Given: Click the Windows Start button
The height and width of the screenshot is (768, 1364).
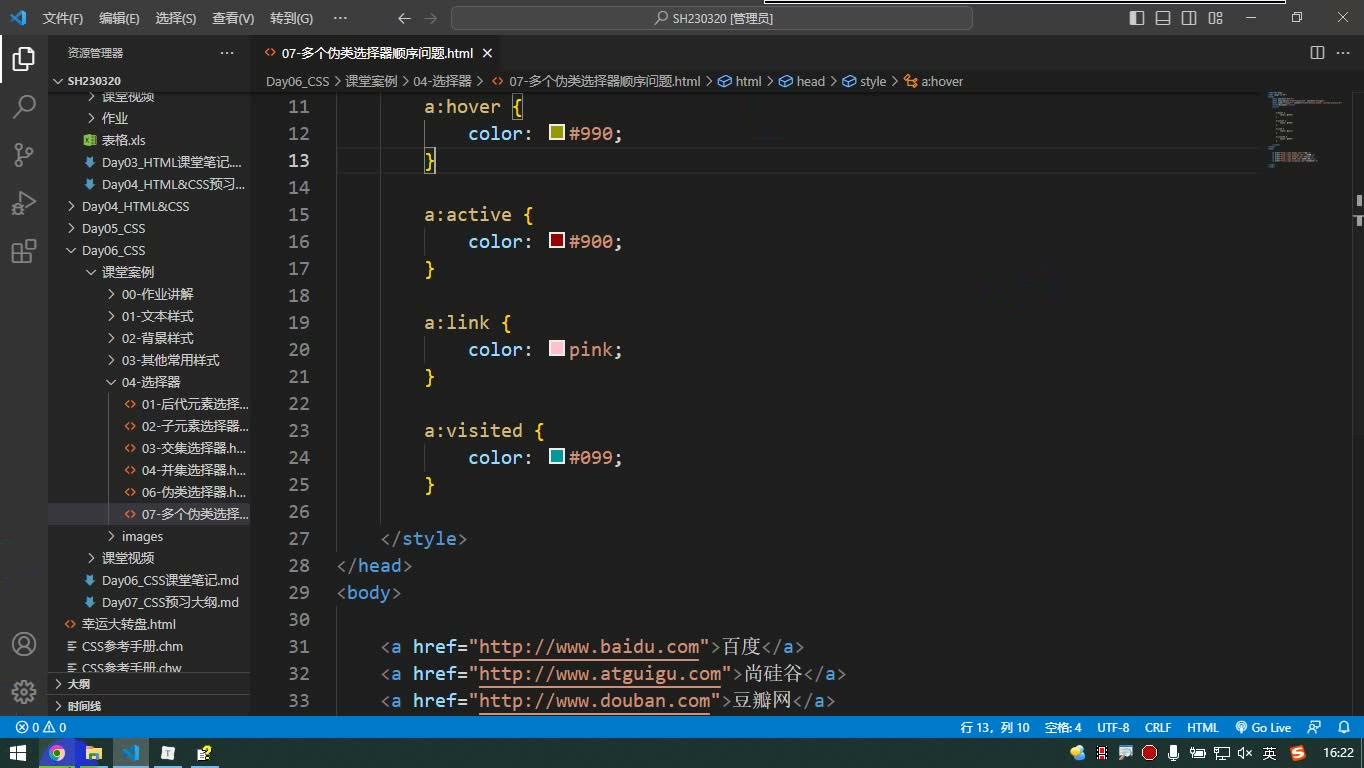Looking at the screenshot, I should pyautogui.click(x=18, y=753).
